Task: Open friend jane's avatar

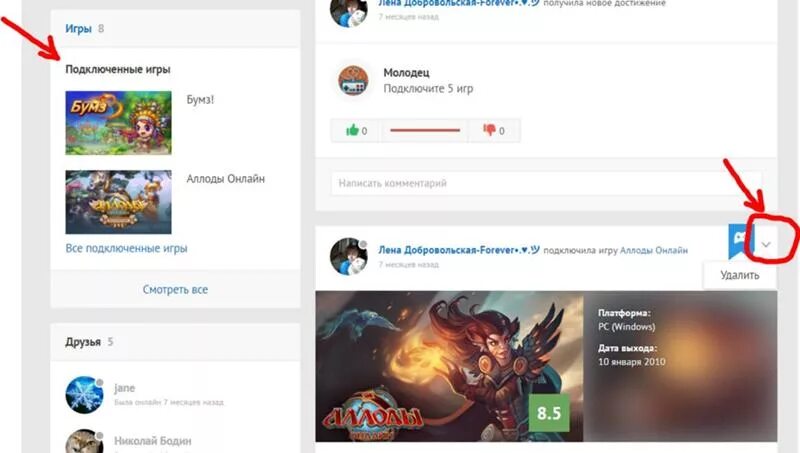Action: (84, 394)
